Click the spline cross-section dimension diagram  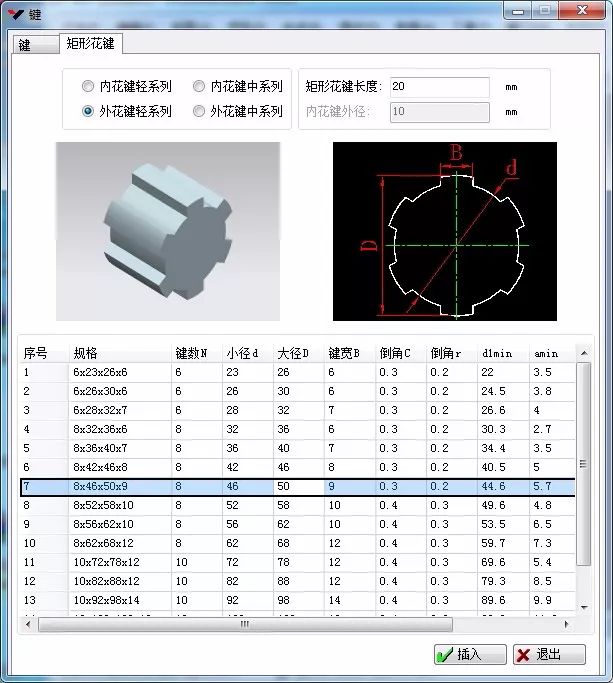[x=445, y=231]
